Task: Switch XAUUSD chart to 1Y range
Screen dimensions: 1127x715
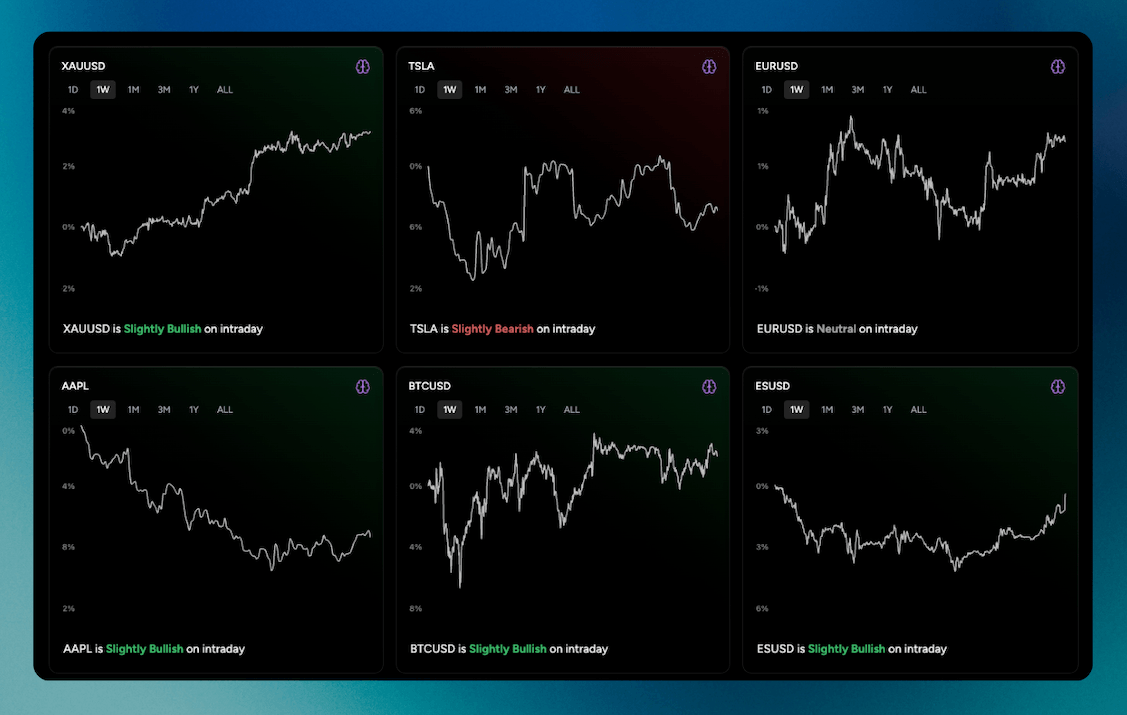Action: [193, 90]
